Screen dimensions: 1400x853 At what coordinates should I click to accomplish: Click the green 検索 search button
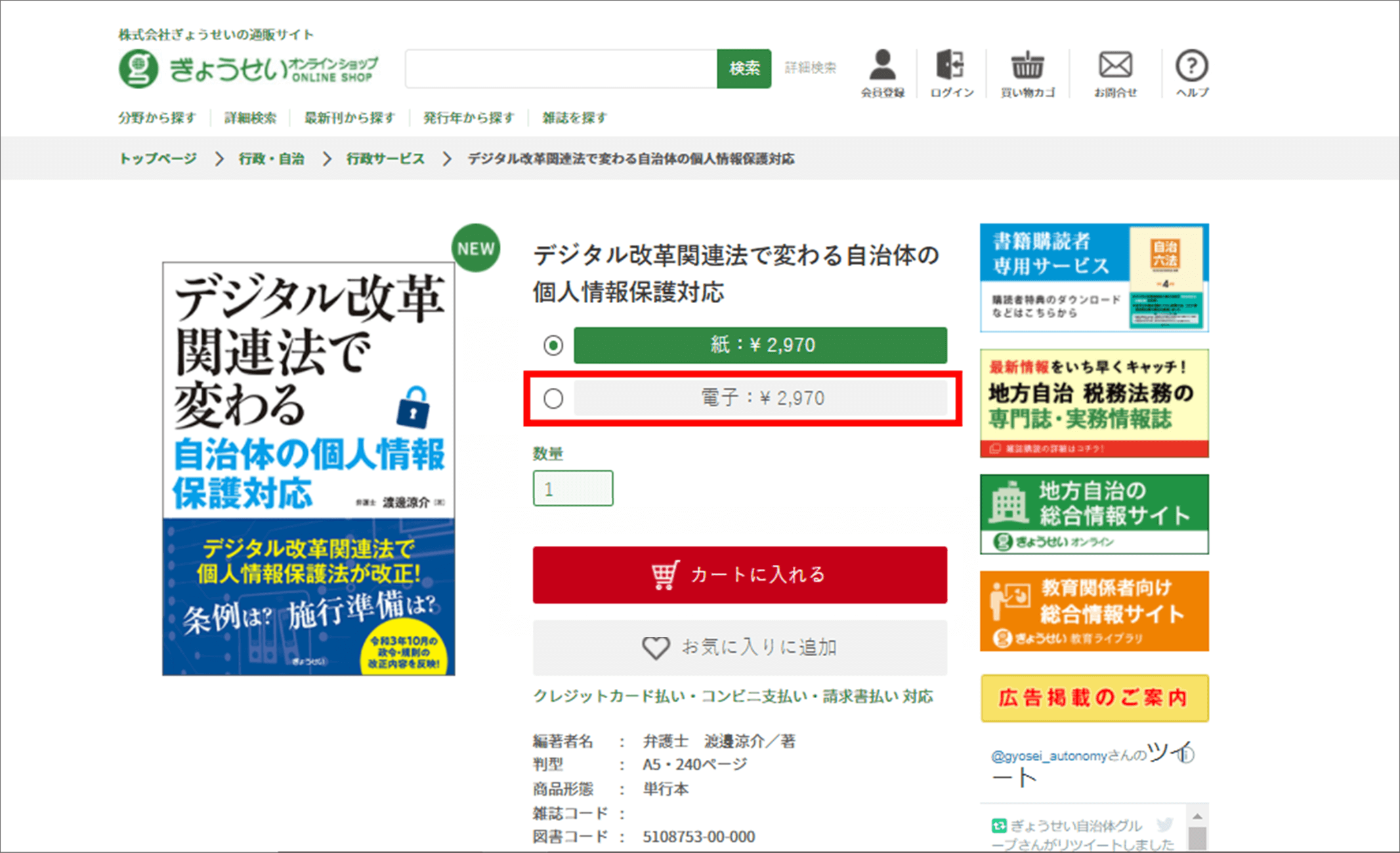(x=744, y=68)
